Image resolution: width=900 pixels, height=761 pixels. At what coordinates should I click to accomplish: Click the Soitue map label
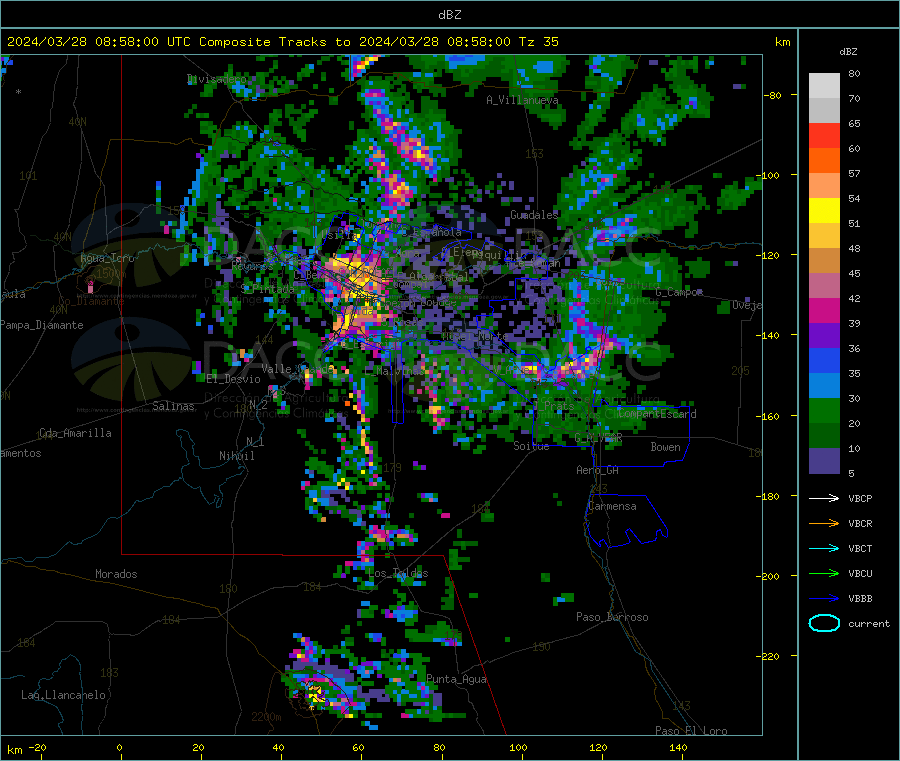[x=531, y=446]
